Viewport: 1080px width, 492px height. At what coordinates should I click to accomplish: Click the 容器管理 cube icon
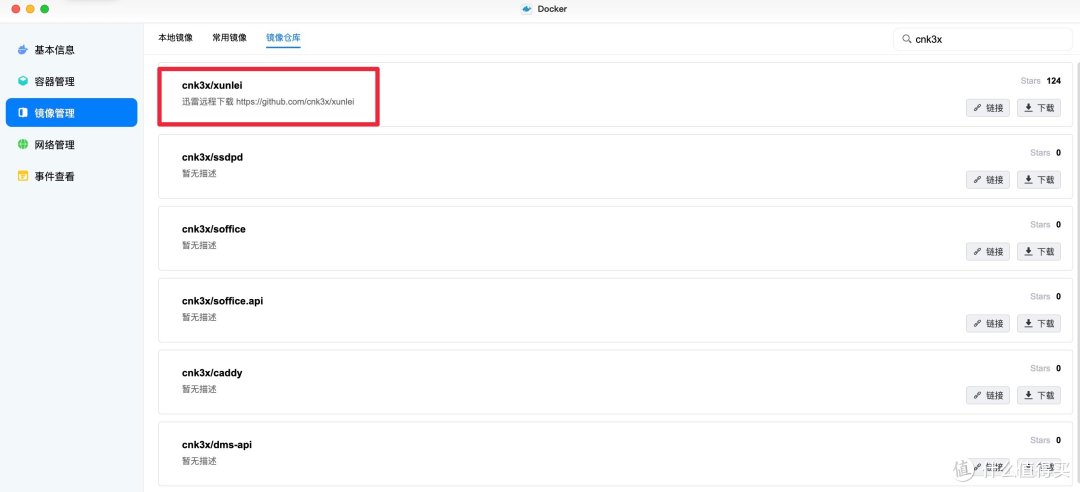23,81
